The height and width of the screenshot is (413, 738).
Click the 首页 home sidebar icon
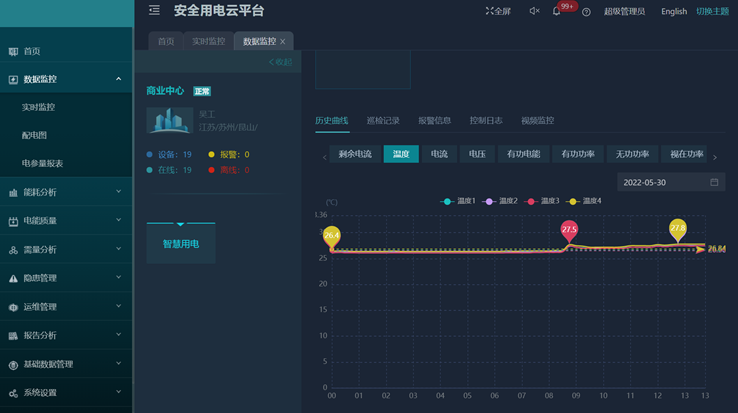click(13, 51)
